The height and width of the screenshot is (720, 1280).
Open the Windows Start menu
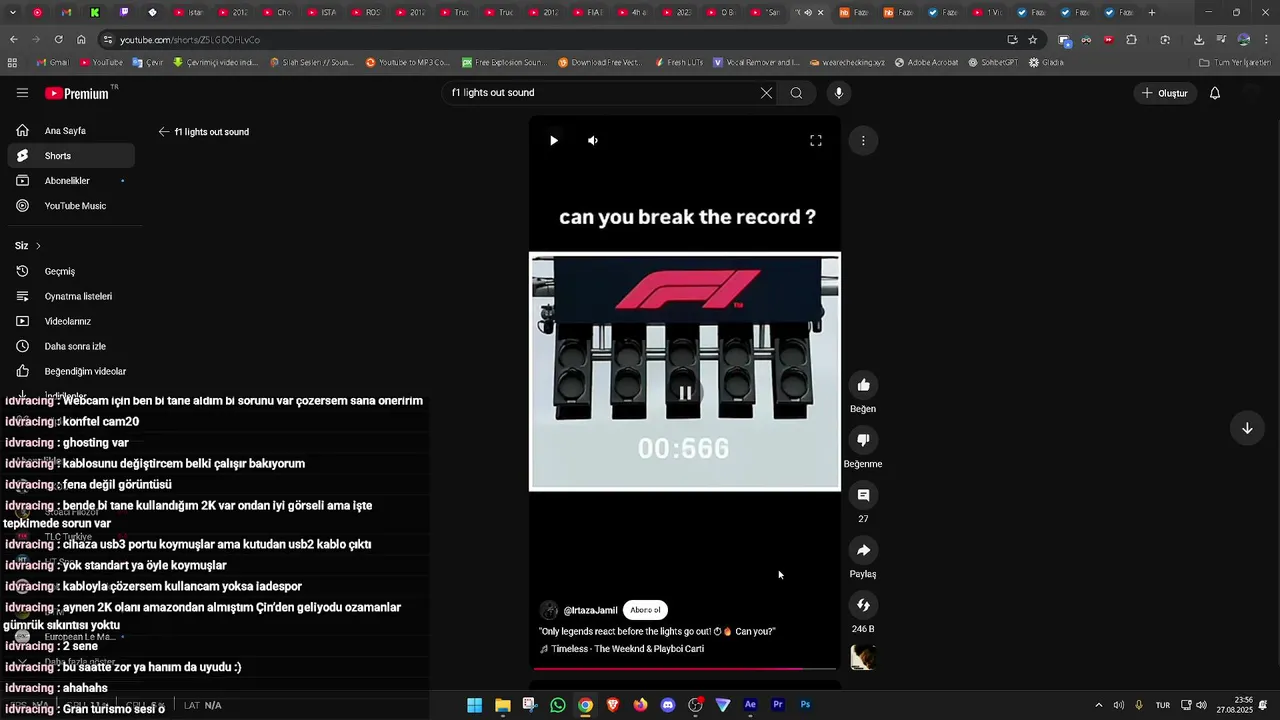[x=475, y=705]
